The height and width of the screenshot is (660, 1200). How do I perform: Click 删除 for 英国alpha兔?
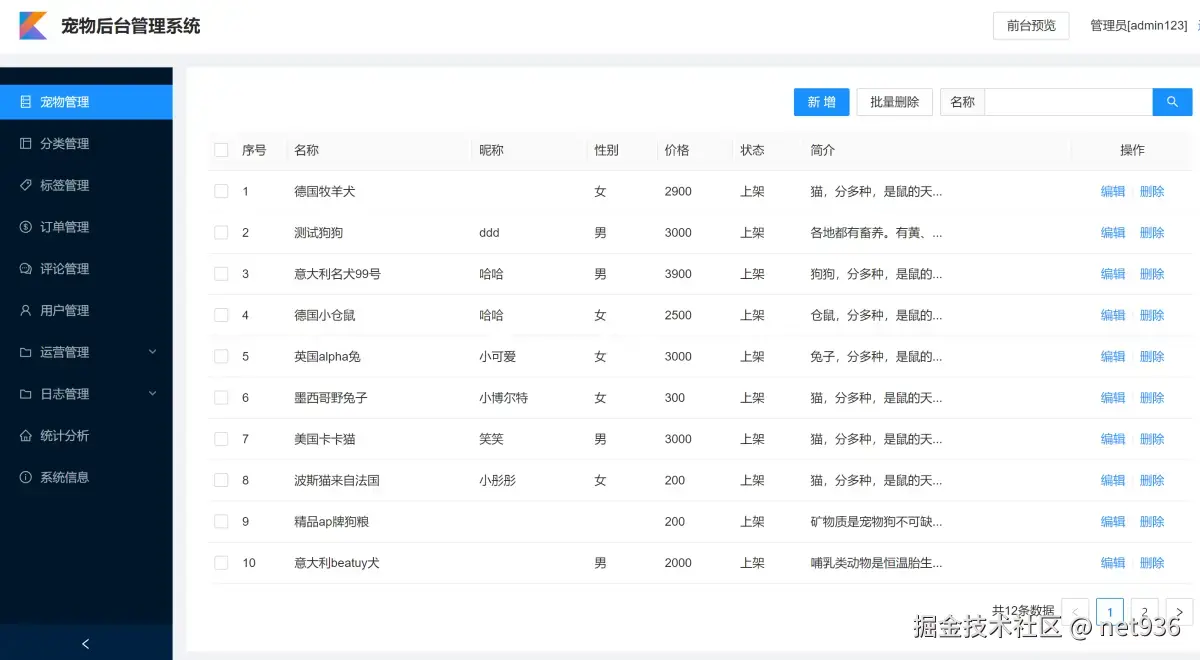coord(1152,356)
